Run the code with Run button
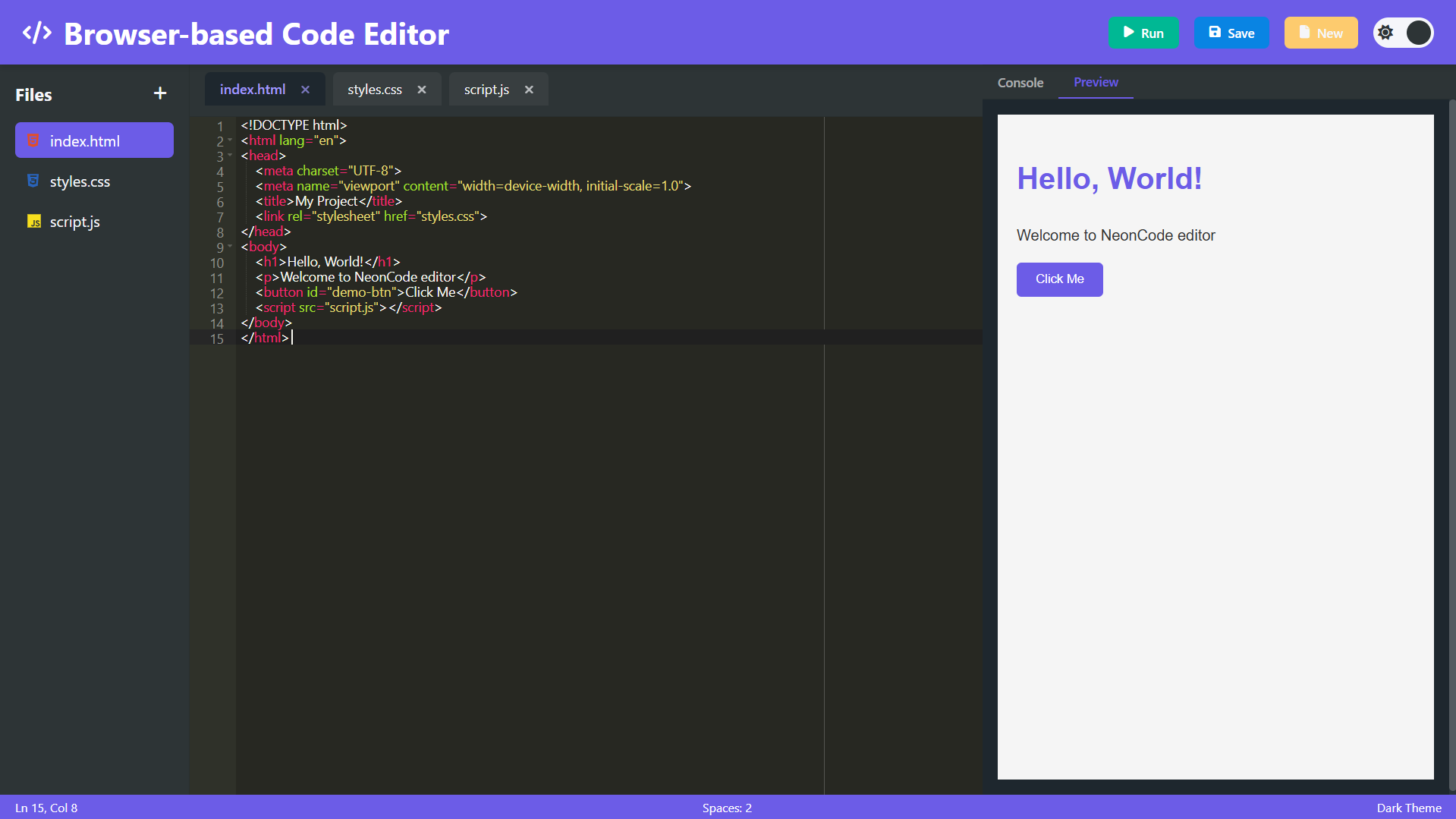This screenshot has width=1456, height=819. [1143, 33]
